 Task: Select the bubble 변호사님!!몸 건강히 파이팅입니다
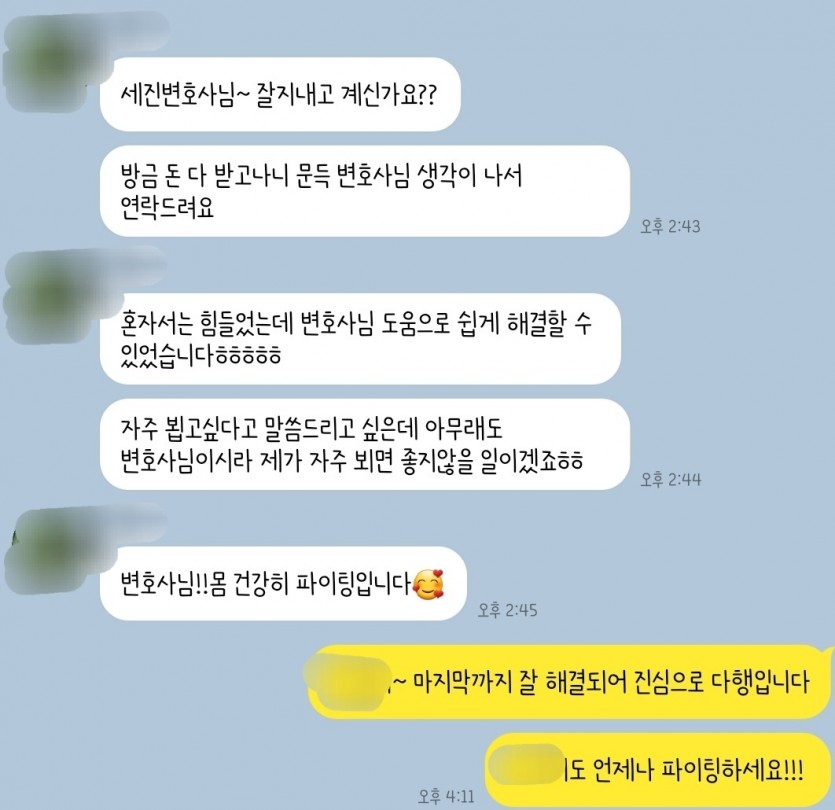(x=283, y=584)
